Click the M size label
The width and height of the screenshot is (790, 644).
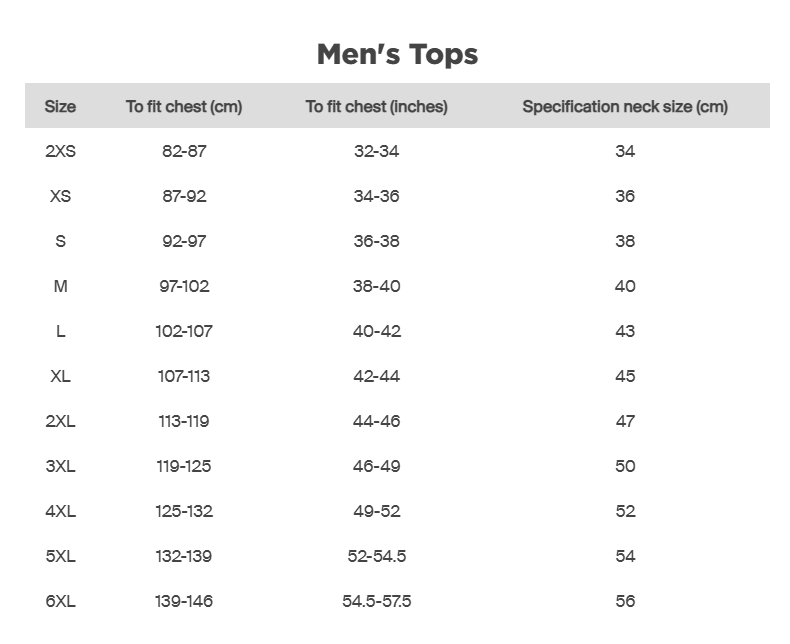pyautogui.click(x=60, y=286)
